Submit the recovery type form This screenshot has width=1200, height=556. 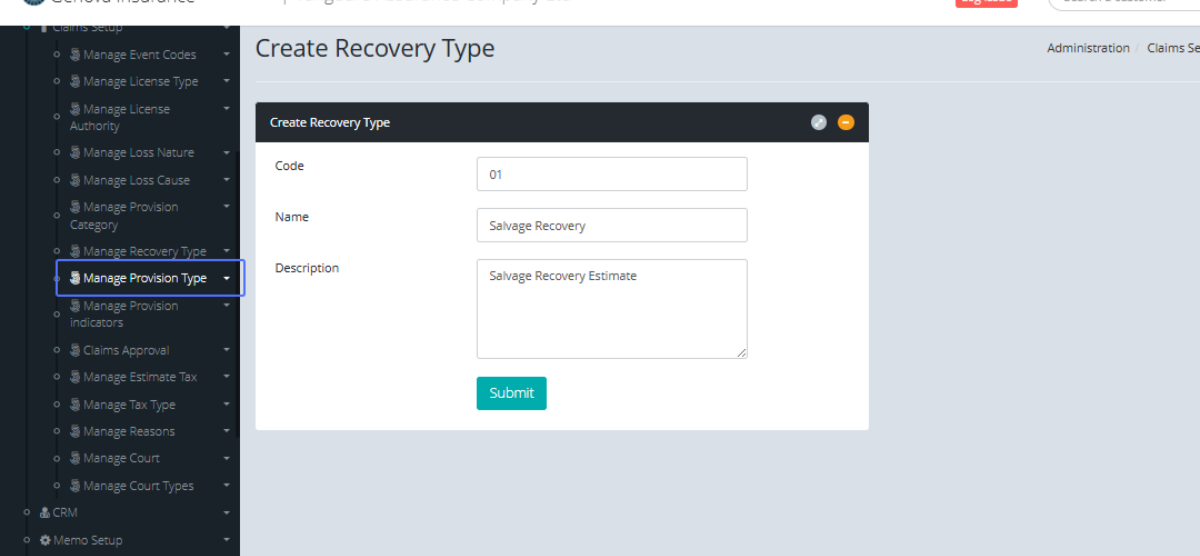[511, 393]
